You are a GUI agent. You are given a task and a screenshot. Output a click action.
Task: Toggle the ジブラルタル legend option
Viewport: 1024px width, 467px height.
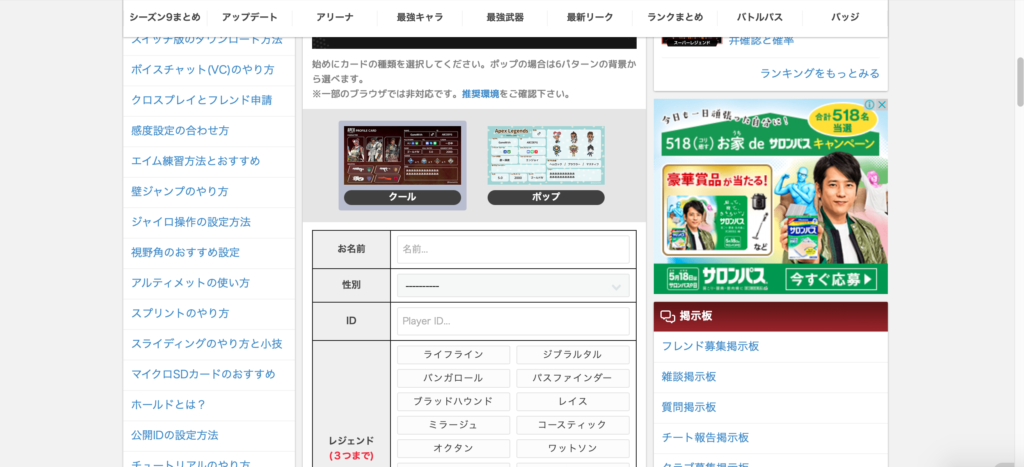(x=573, y=354)
